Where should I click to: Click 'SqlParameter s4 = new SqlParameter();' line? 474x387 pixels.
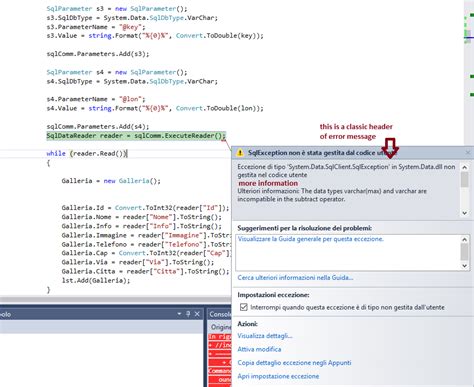117,72
